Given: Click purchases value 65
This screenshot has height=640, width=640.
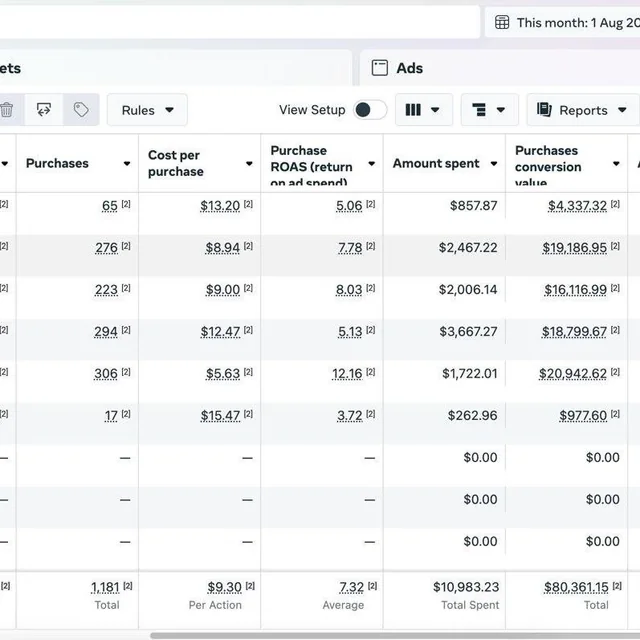Looking at the screenshot, I should (110, 206).
